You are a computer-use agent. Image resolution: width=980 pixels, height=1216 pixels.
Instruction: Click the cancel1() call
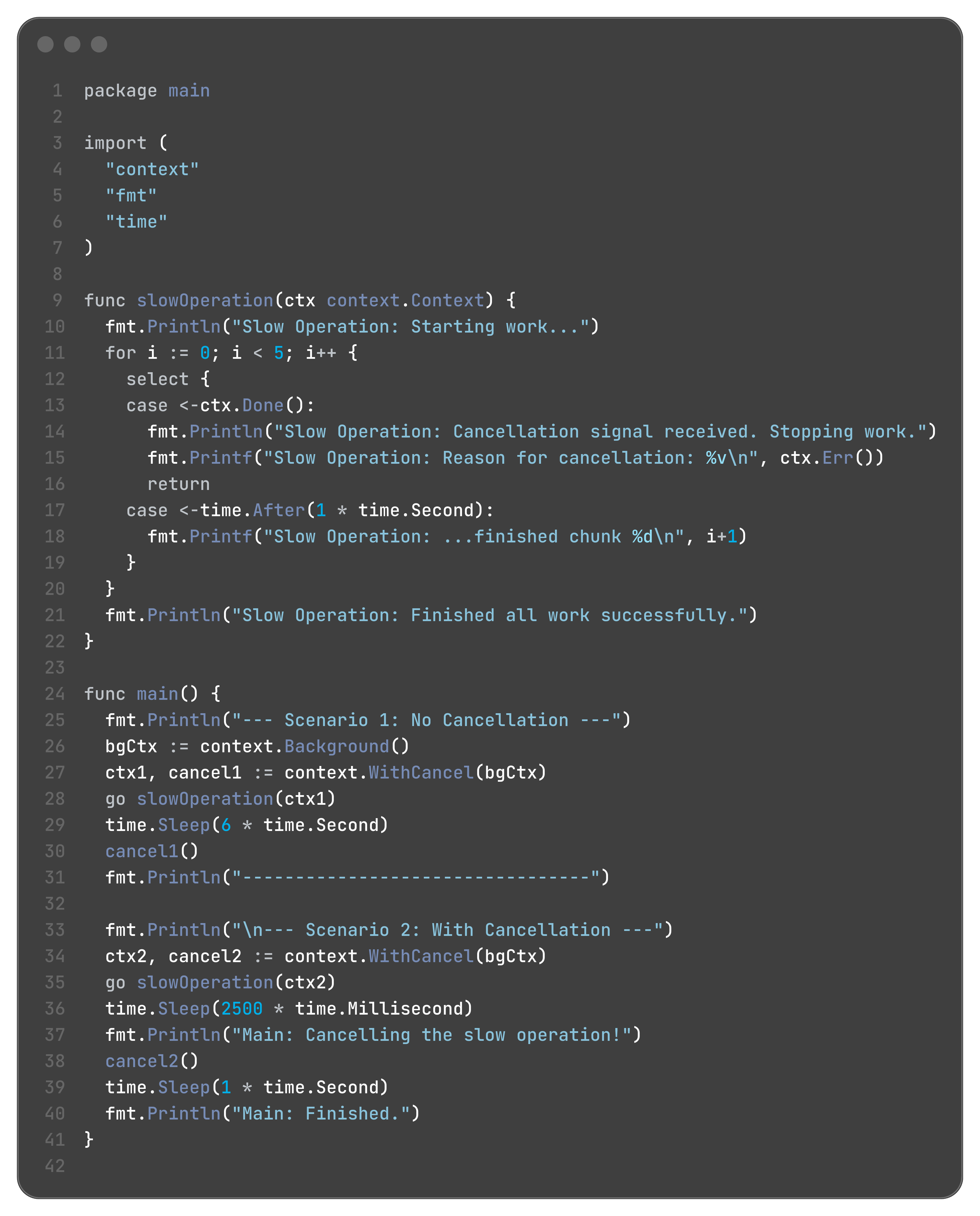152,851
